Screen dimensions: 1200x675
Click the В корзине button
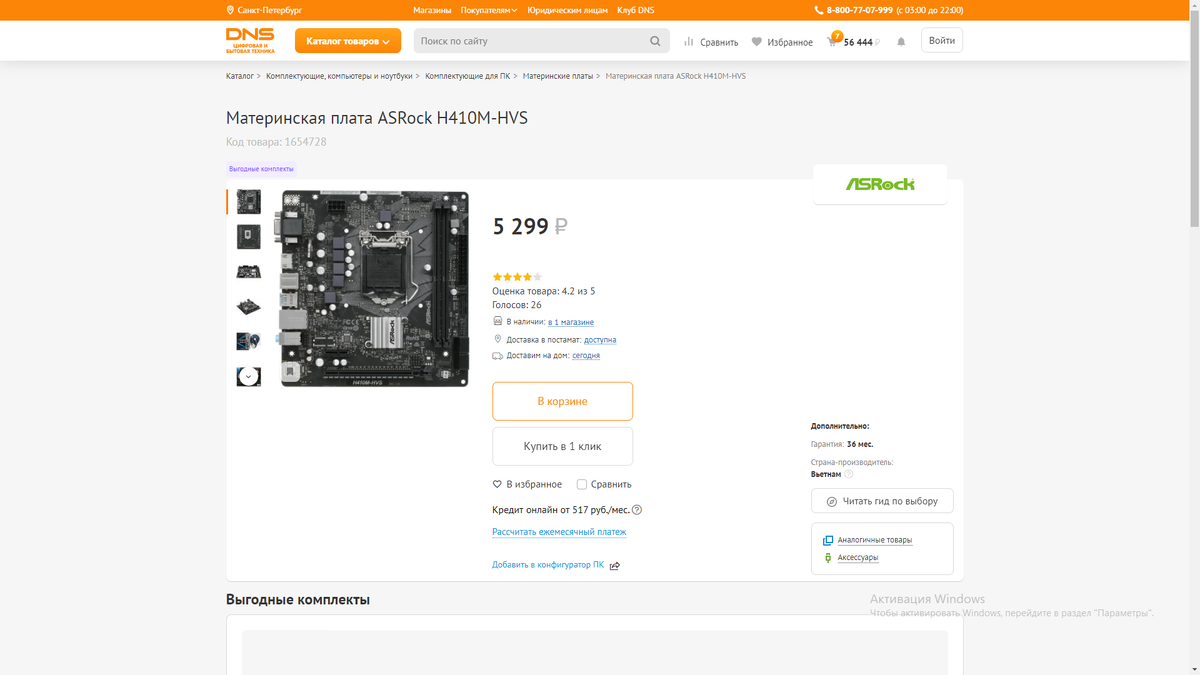point(562,401)
